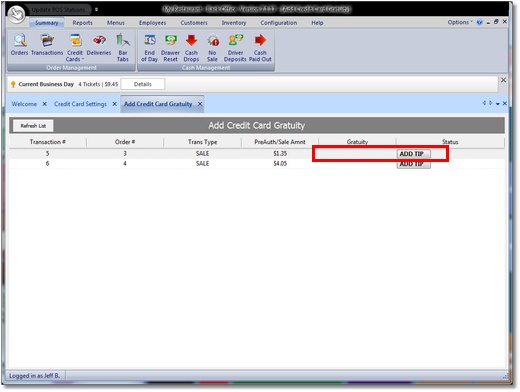The height and width of the screenshot is (392, 520).
Task: Select the No Sale icon
Action: click(212, 48)
